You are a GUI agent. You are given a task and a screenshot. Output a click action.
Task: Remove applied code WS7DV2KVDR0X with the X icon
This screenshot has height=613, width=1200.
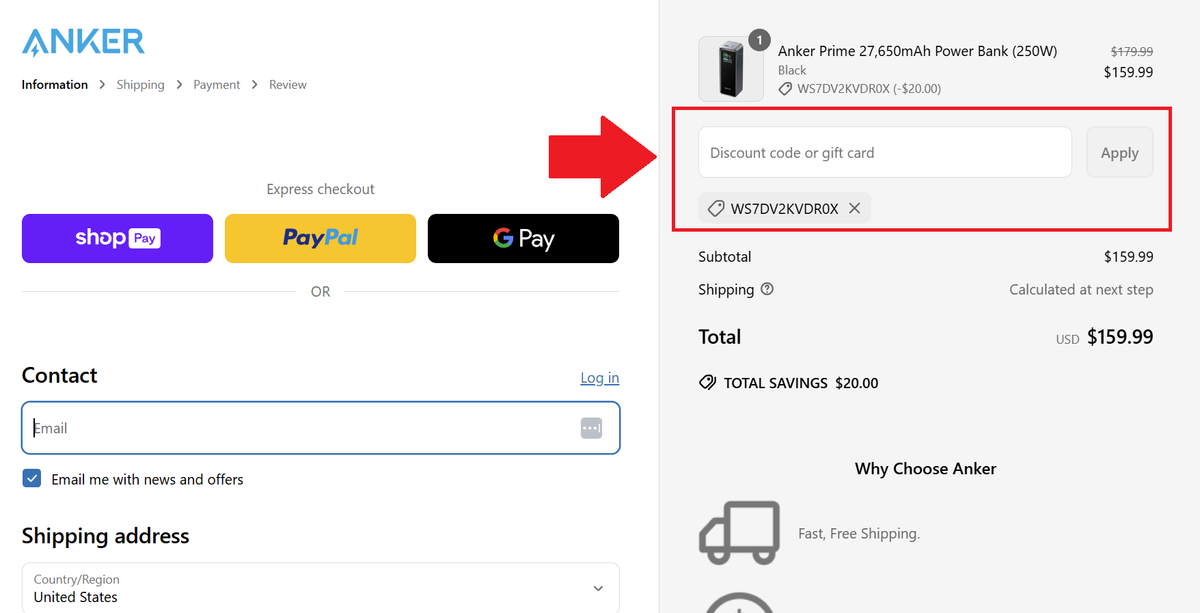tap(855, 208)
